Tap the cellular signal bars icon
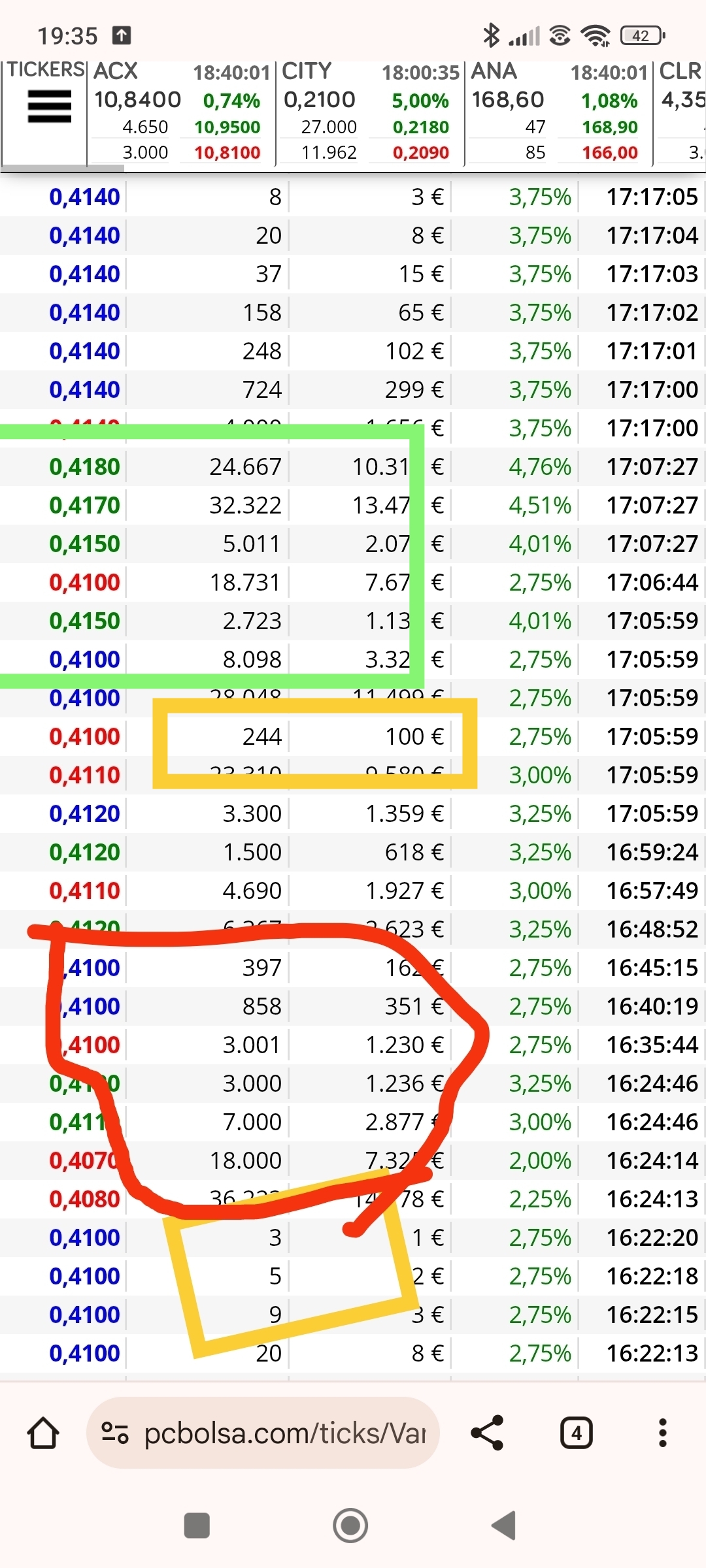 pyautogui.click(x=524, y=36)
